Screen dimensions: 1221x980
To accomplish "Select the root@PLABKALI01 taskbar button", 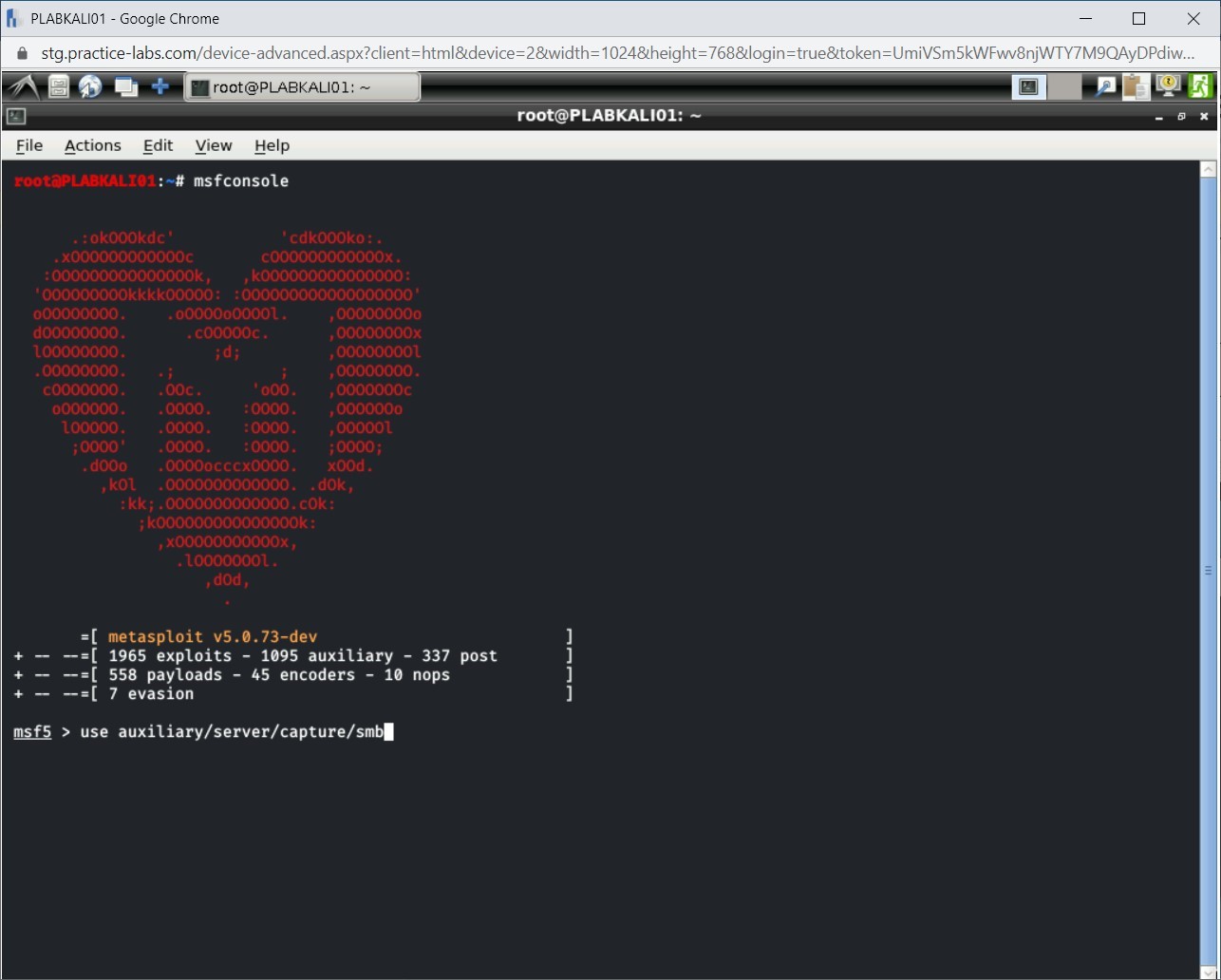I will click(x=302, y=86).
